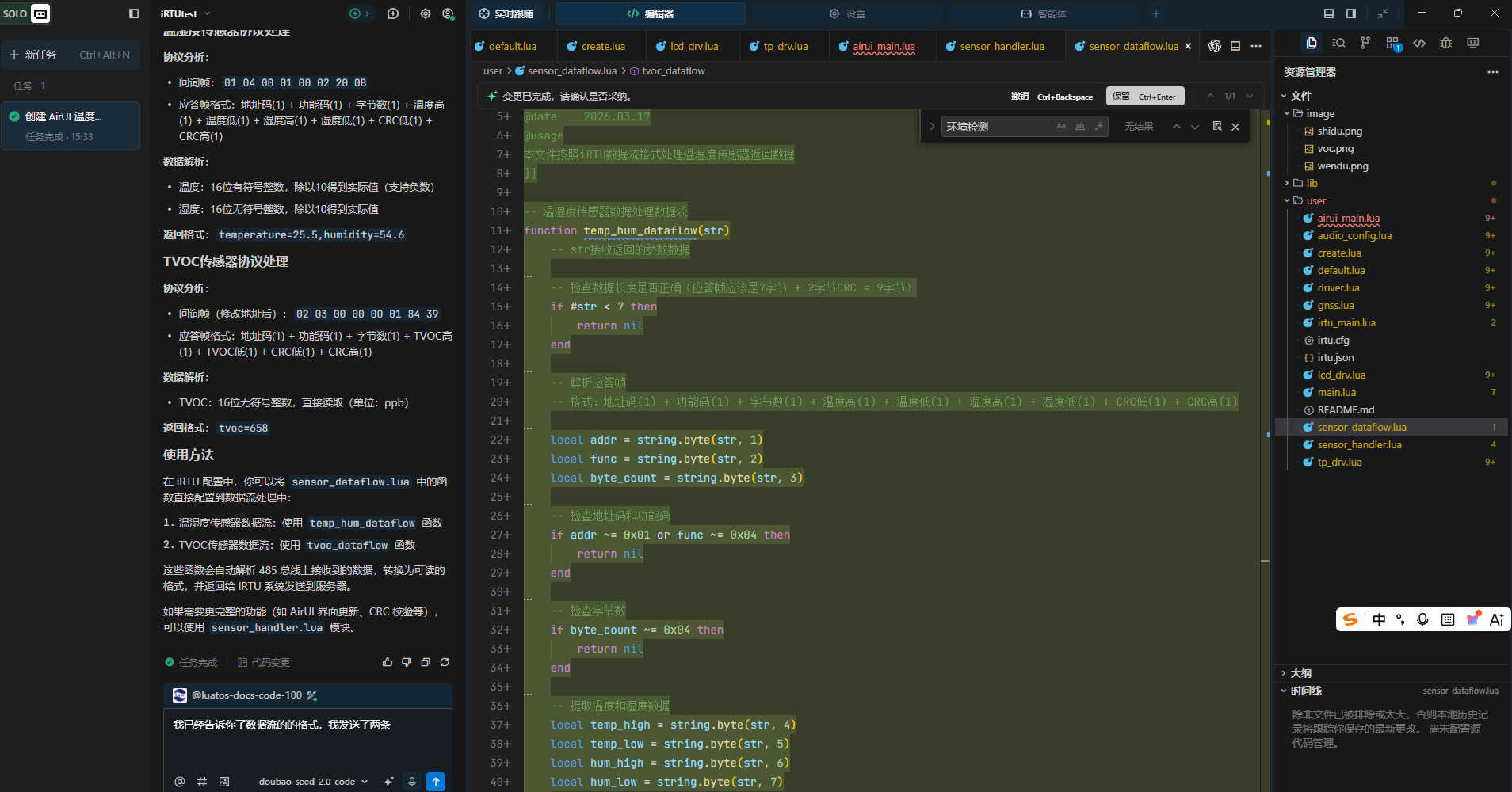Toggle match case in find box
Screen dimensions: 1512x792
tap(1061, 127)
